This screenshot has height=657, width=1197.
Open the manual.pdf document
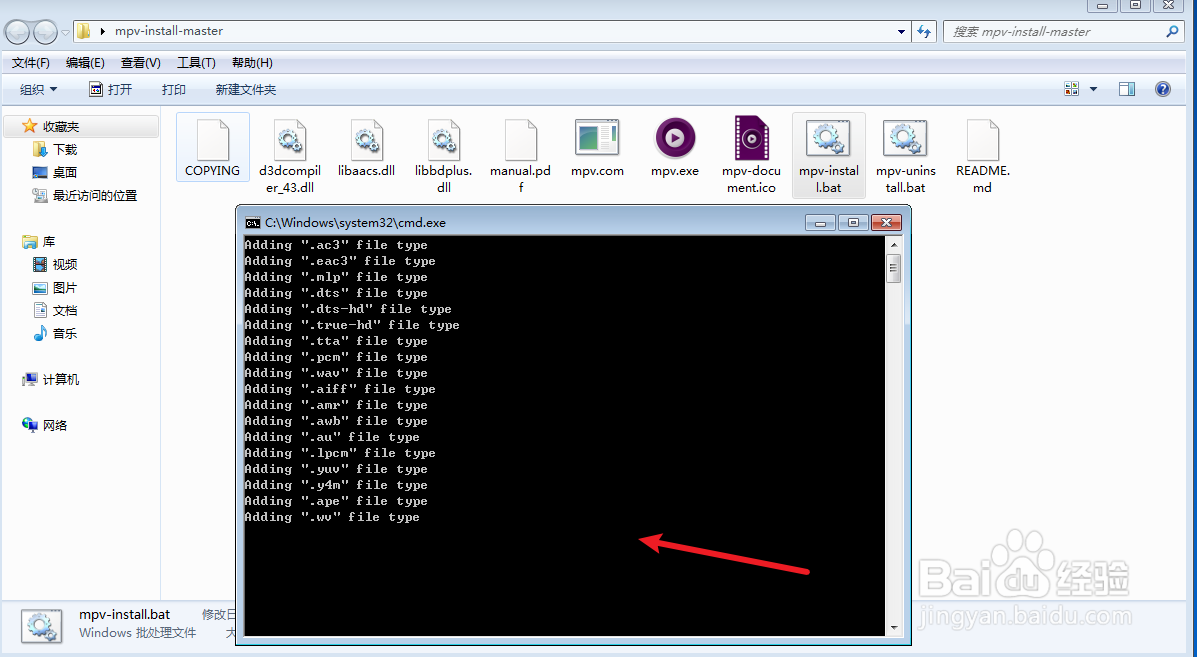[520, 138]
